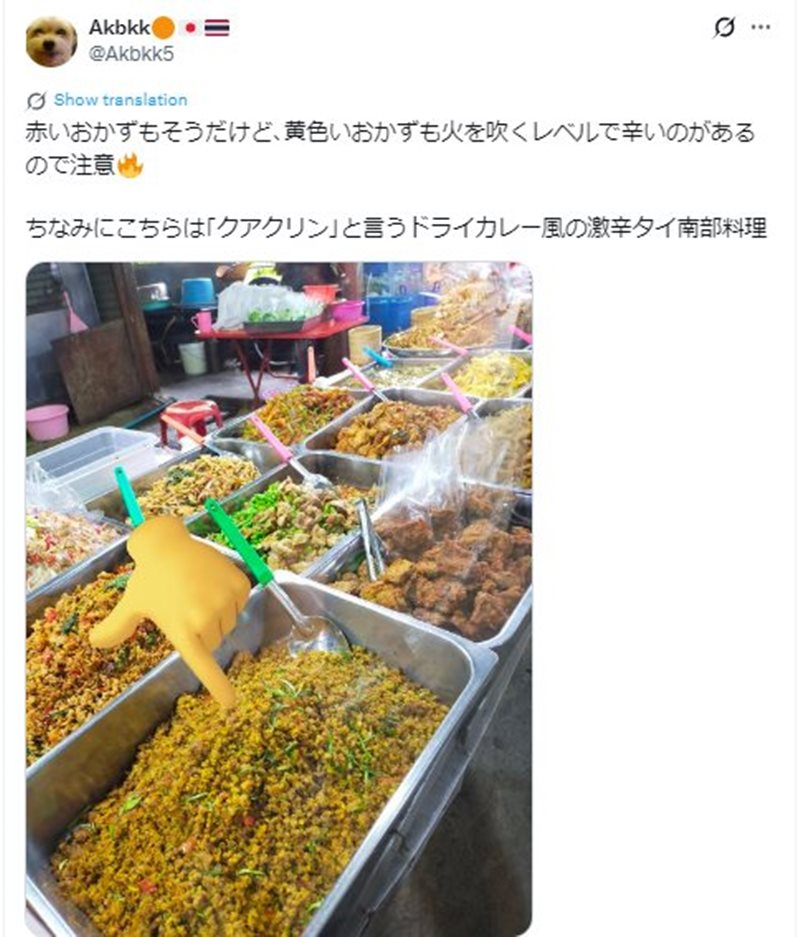Click the Show translation link
Image resolution: width=800 pixels, height=937 pixels.
[120, 100]
